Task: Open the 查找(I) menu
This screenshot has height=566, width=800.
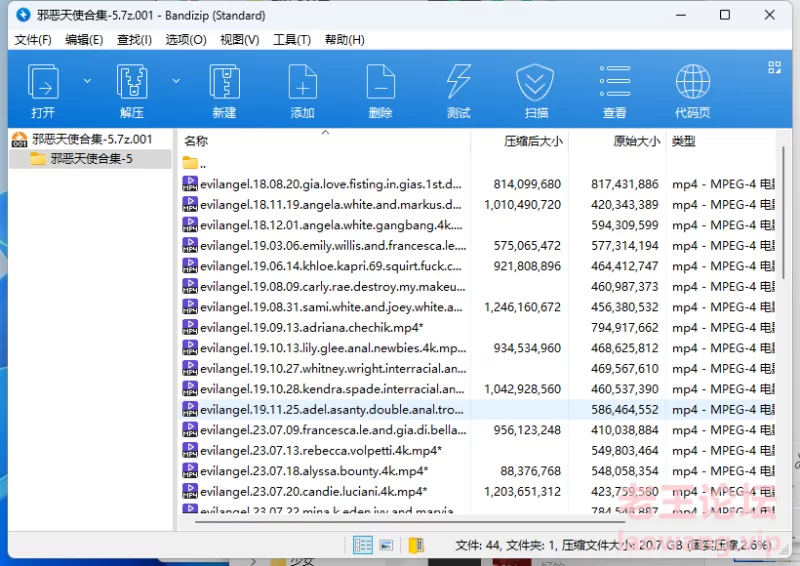Action: [134, 40]
